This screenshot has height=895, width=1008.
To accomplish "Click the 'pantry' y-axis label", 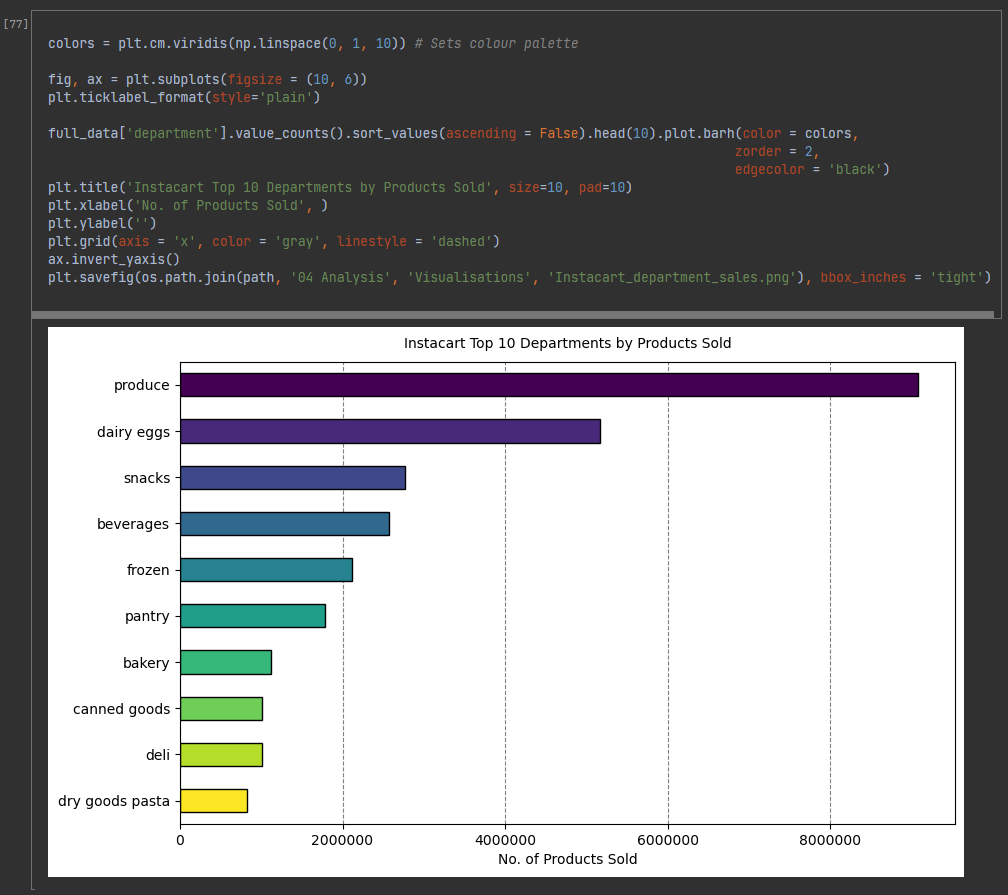I will (x=147, y=617).
